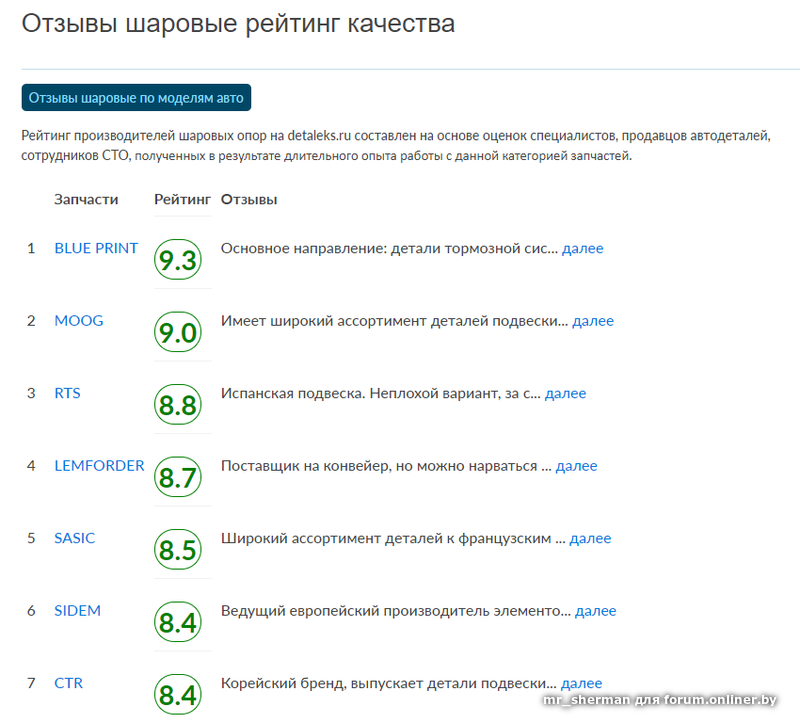Open the SIDEM manufacturer page

click(x=78, y=610)
